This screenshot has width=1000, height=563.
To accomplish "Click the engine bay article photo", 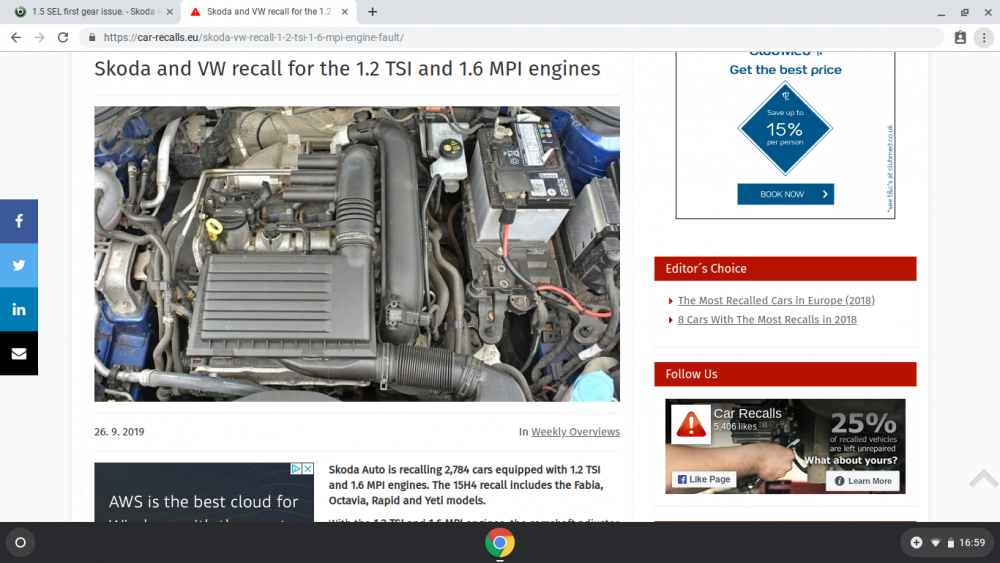I will click(x=357, y=254).
